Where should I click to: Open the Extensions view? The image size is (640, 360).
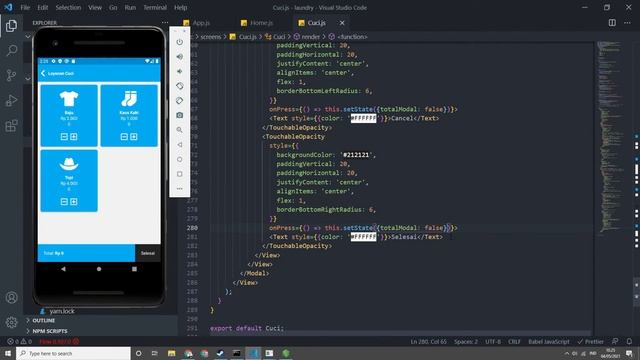(11, 125)
